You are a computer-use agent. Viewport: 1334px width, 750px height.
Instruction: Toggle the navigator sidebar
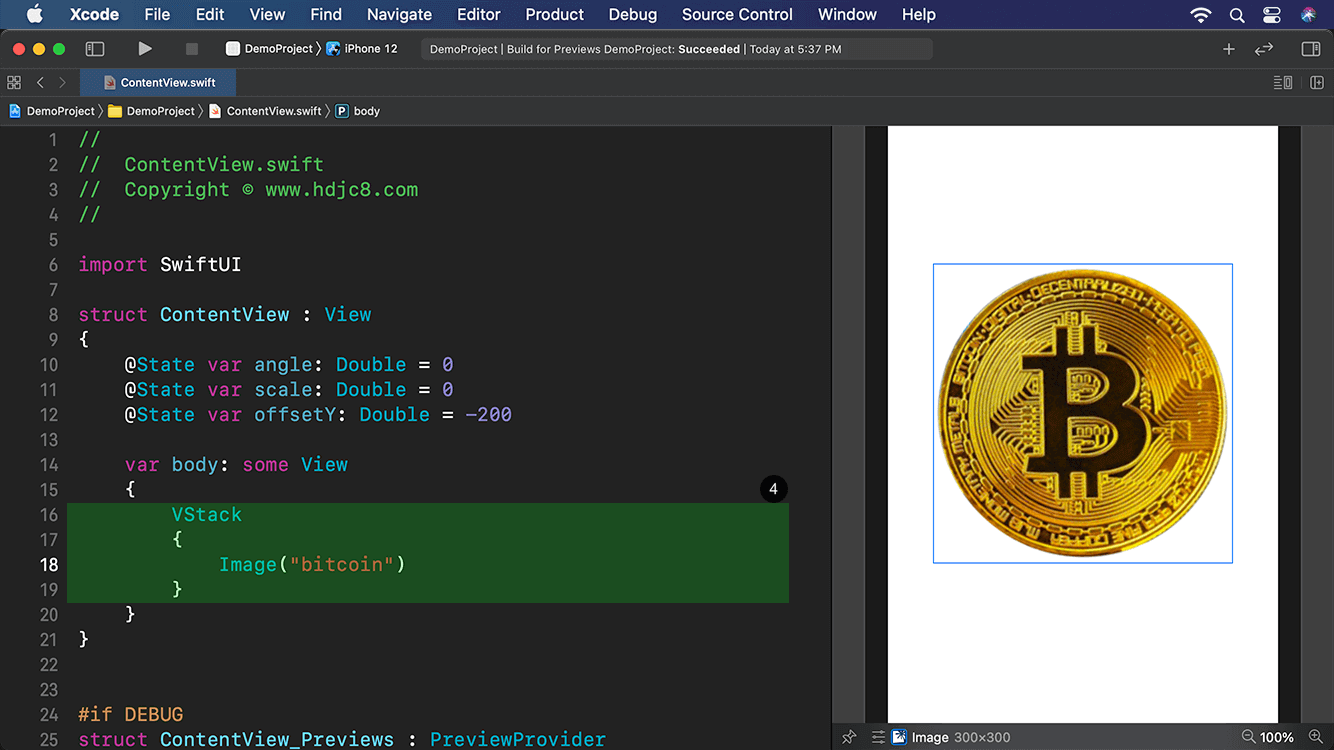(95, 49)
